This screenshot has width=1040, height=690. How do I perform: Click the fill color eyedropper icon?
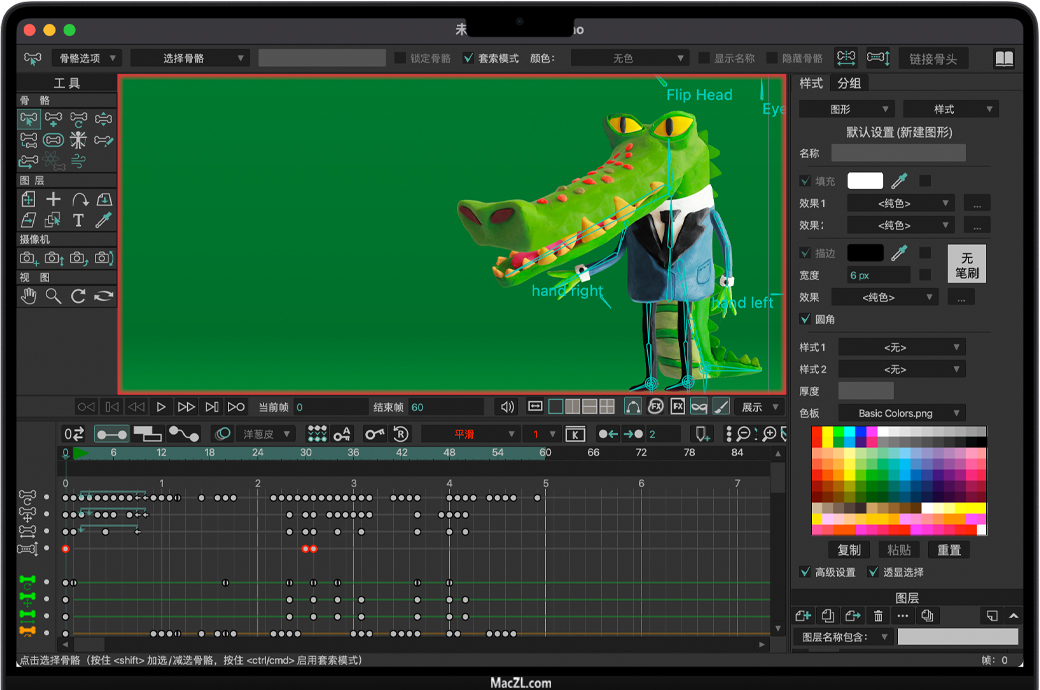(x=900, y=181)
